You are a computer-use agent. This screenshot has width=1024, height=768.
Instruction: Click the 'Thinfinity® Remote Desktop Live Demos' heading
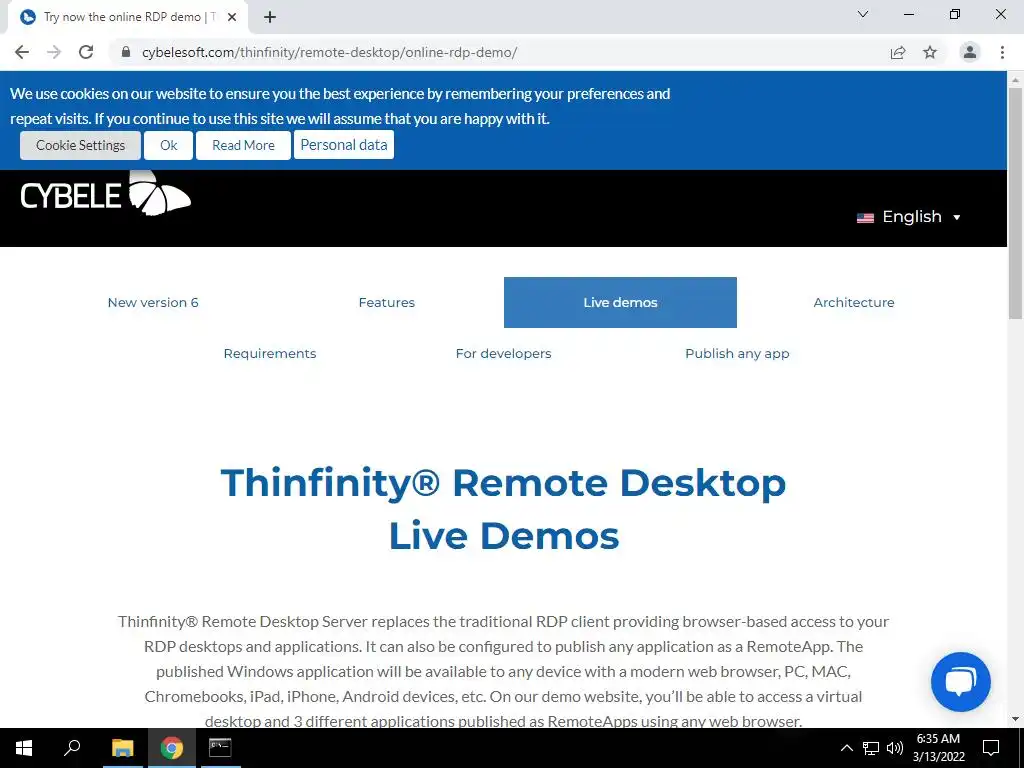[504, 509]
